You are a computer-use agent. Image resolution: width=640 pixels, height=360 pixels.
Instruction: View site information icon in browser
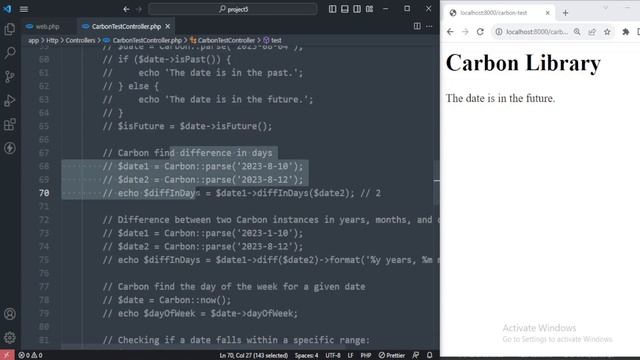[499, 31]
